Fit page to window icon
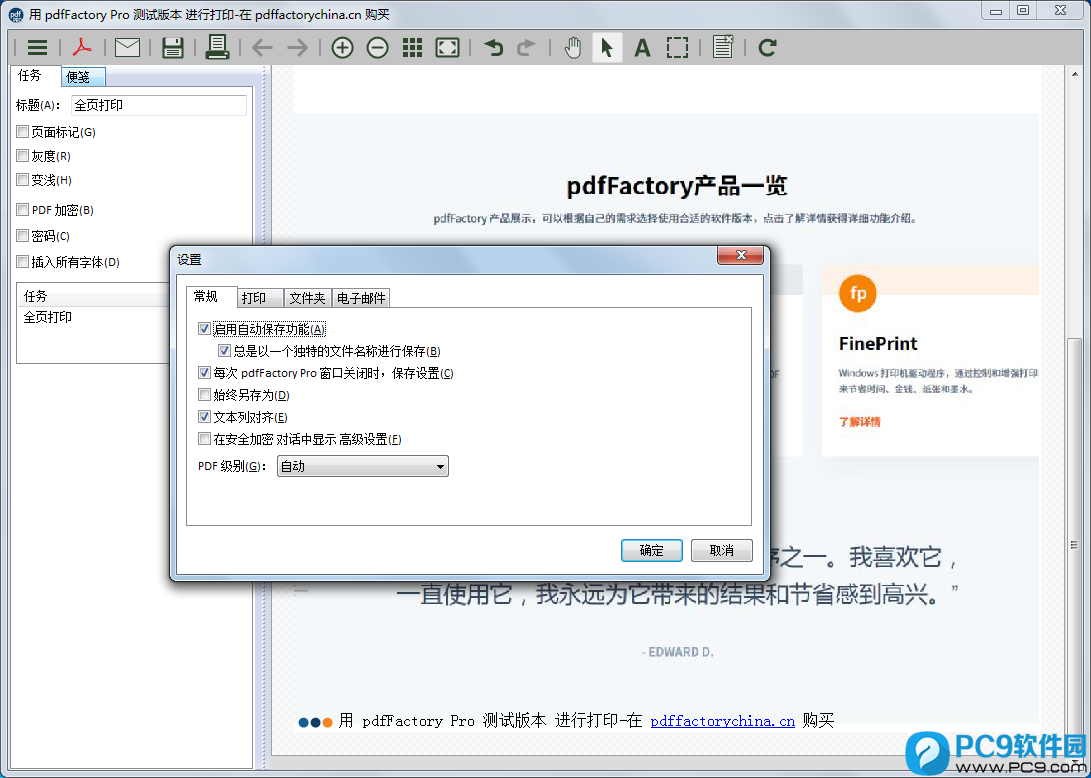 click(447, 47)
